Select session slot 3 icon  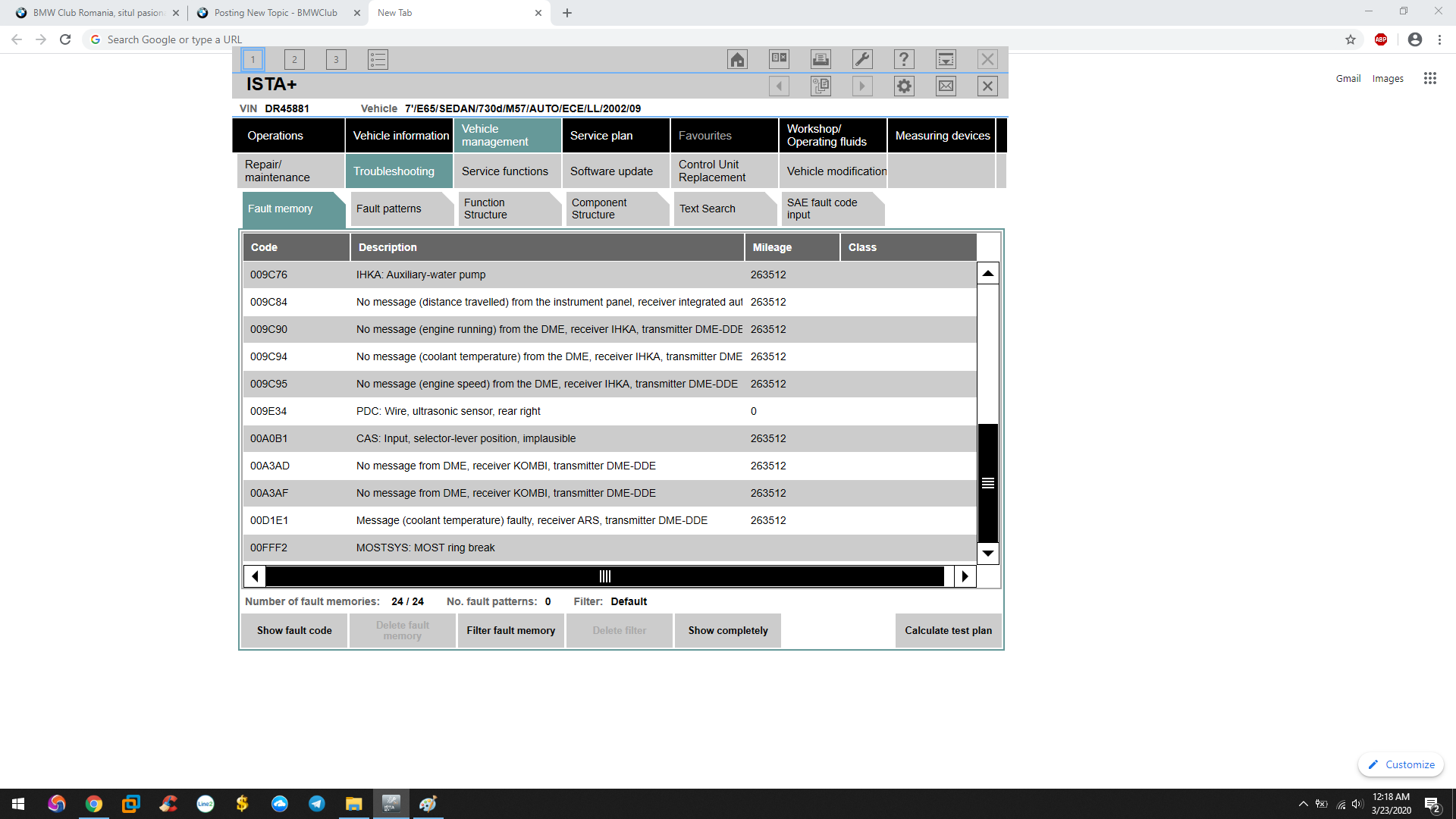(336, 59)
